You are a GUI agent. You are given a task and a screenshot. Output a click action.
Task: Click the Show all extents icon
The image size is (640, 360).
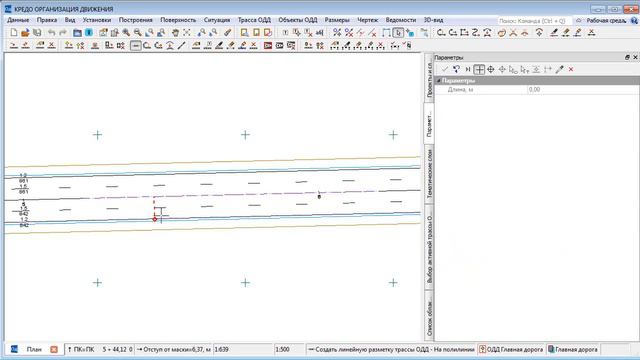pos(187,33)
